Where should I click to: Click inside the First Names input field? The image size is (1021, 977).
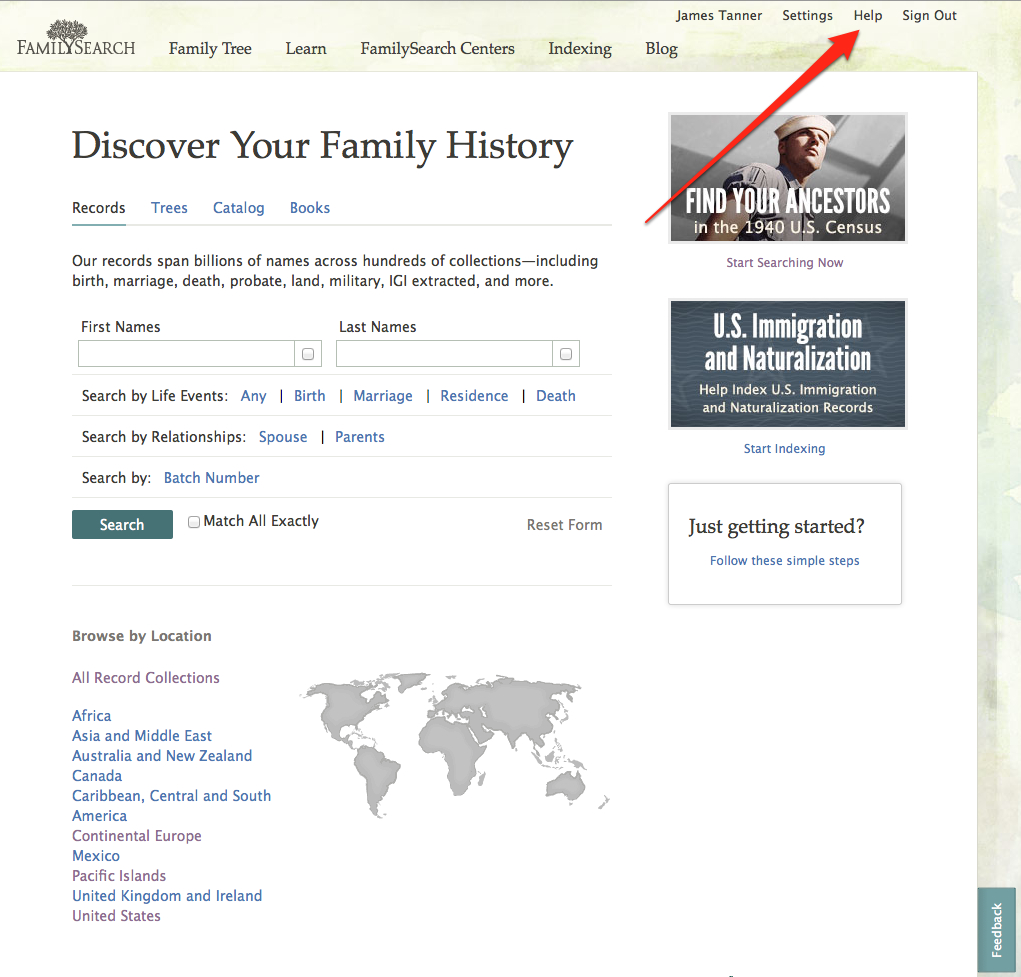pos(186,353)
